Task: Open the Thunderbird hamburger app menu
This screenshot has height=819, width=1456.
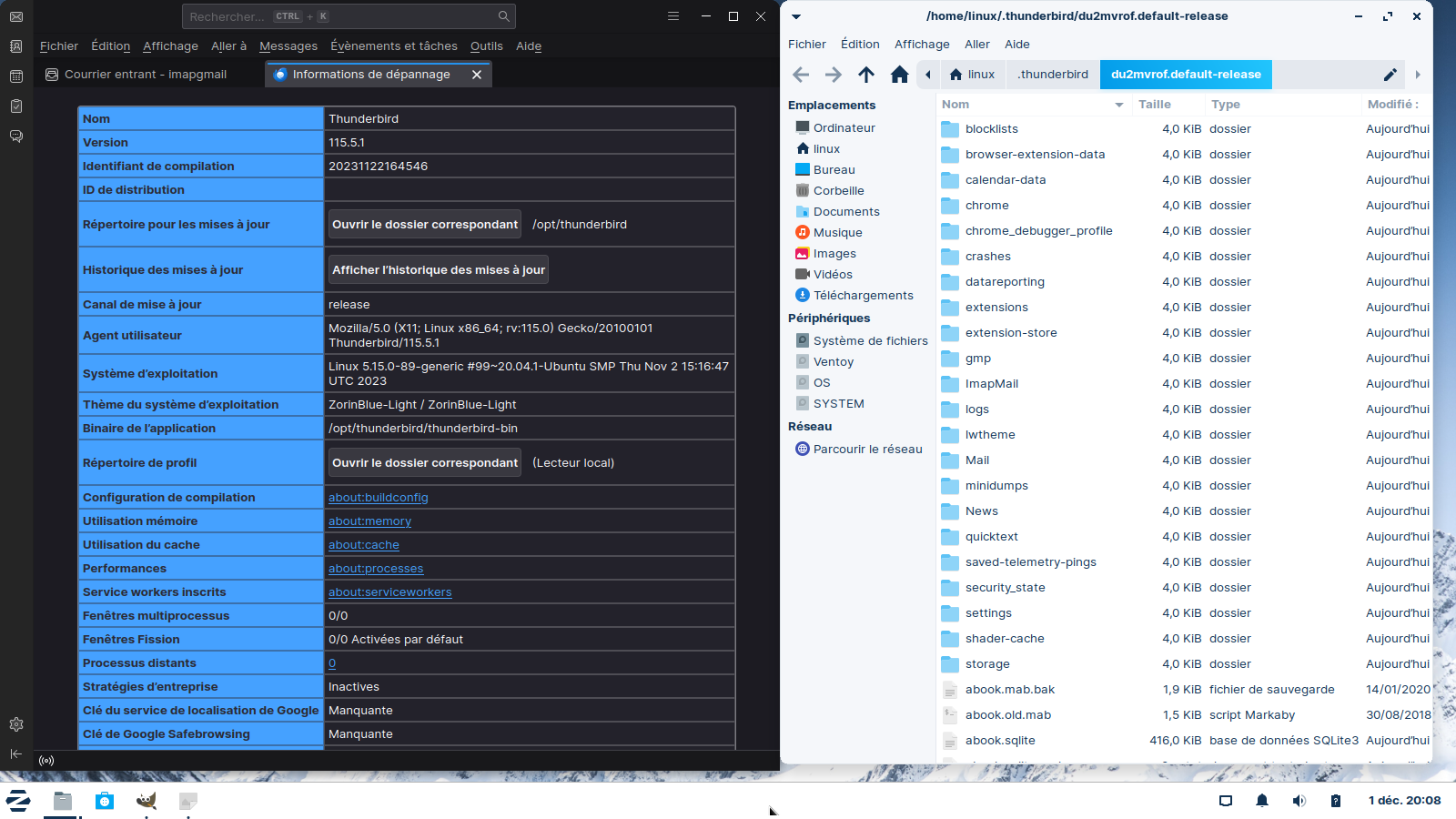Action: pos(673,16)
